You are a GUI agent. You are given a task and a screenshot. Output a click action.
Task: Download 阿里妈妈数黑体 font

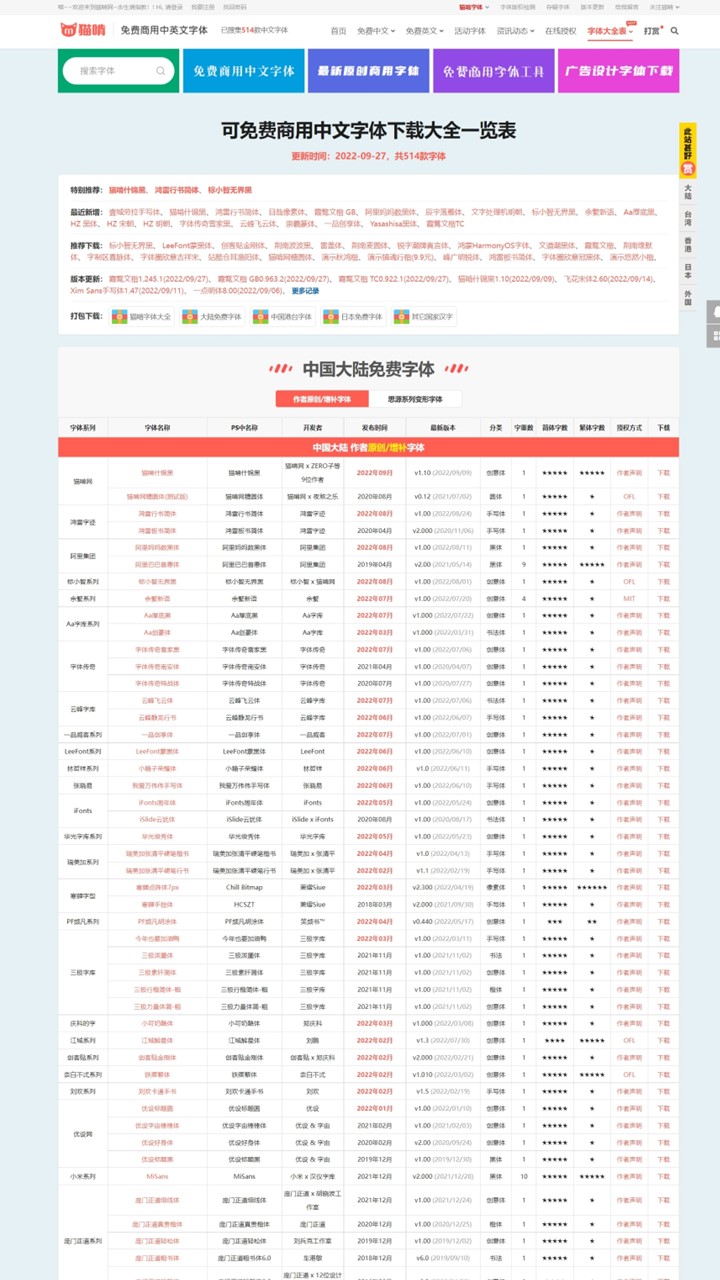click(663, 547)
